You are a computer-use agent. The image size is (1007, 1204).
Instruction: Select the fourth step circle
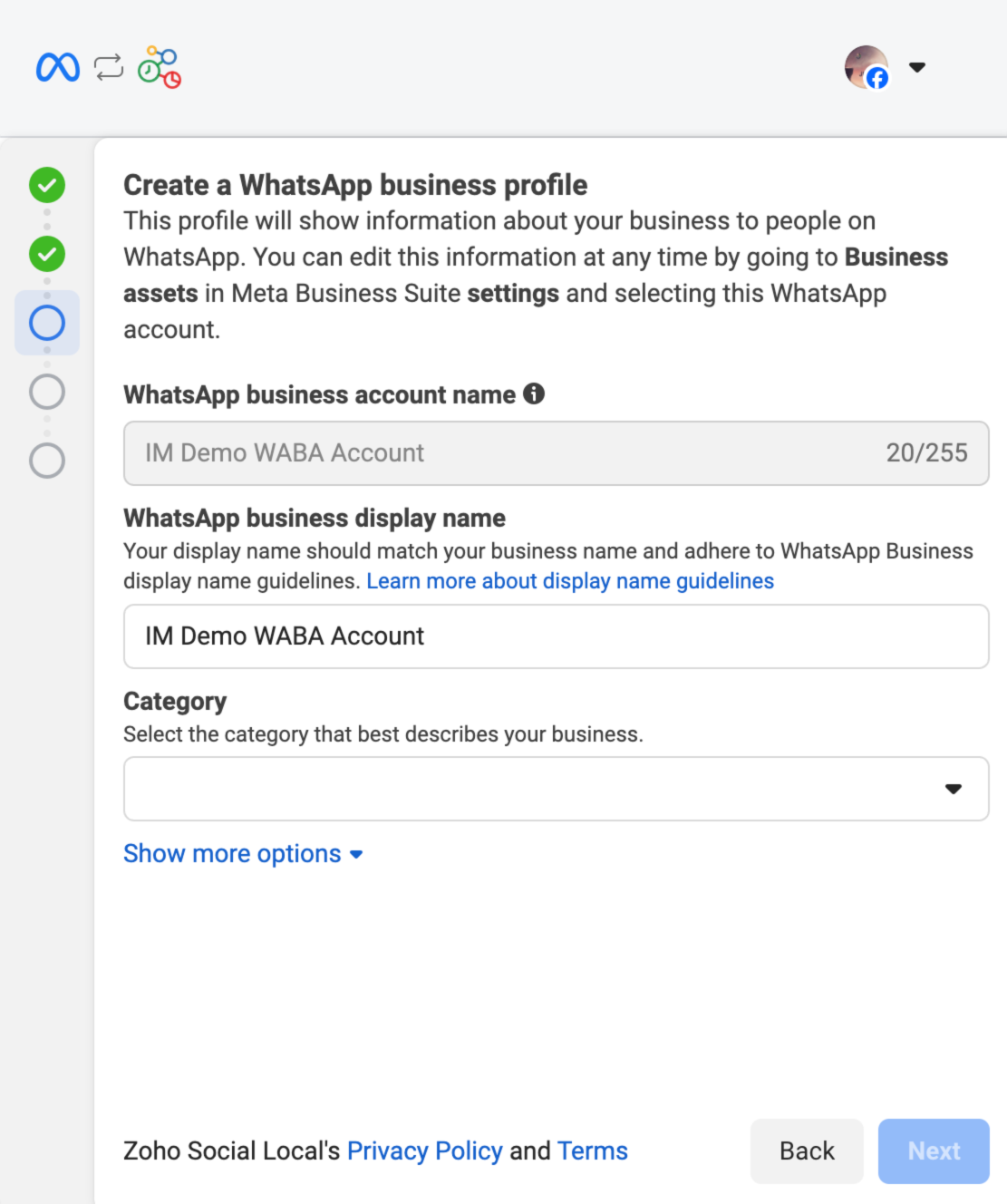click(x=47, y=392)
